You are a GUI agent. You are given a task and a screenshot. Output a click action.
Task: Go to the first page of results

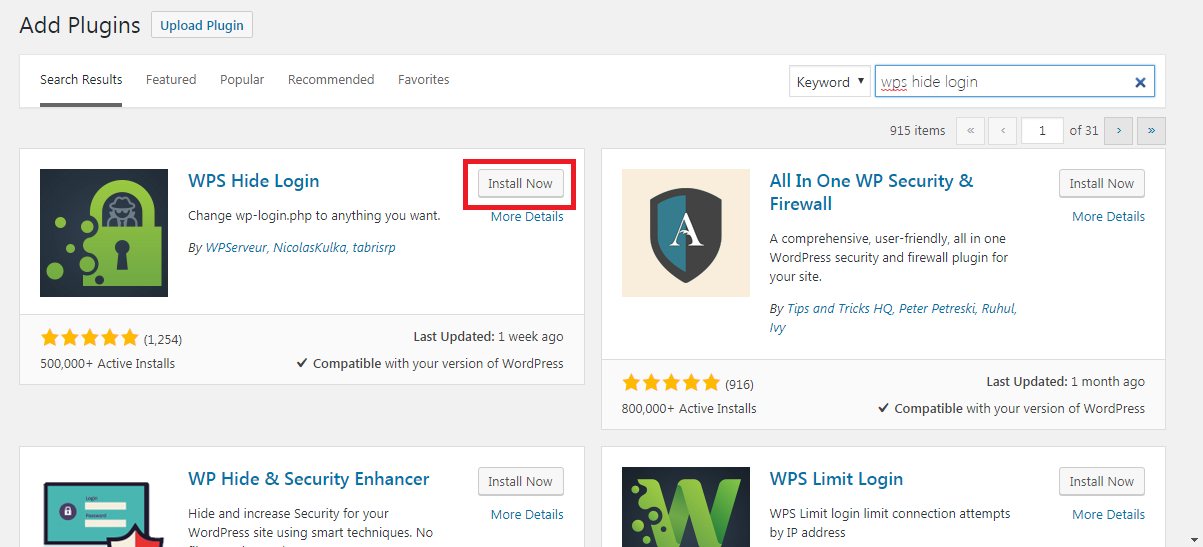[x=970, y=130]
